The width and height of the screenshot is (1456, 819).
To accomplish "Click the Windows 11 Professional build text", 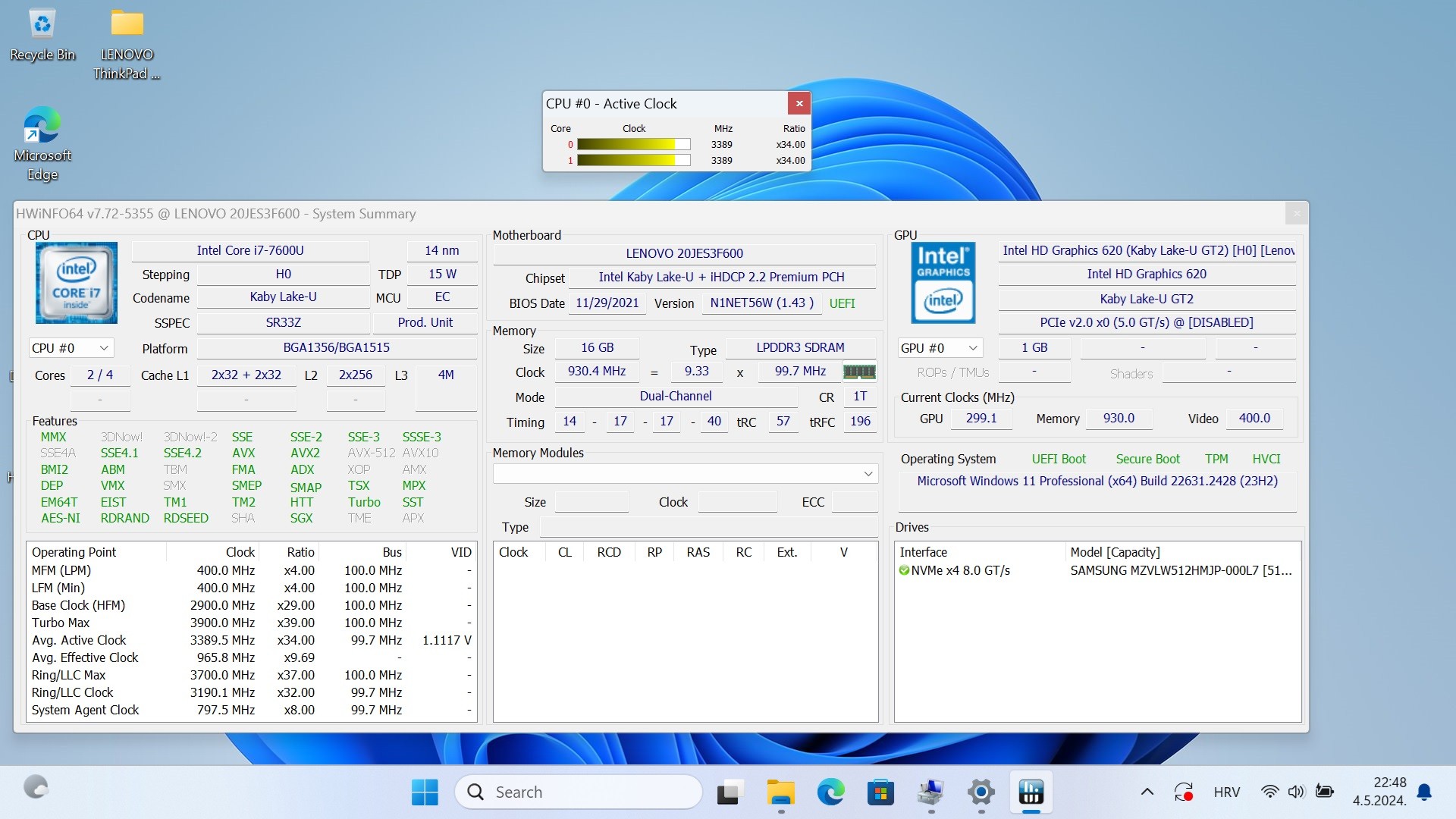I will pyautogui.click(x=1097, y=482).
